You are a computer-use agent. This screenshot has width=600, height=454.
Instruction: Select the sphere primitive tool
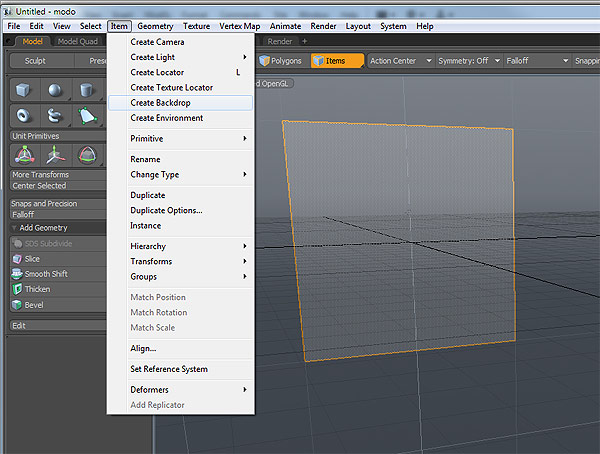57,91
